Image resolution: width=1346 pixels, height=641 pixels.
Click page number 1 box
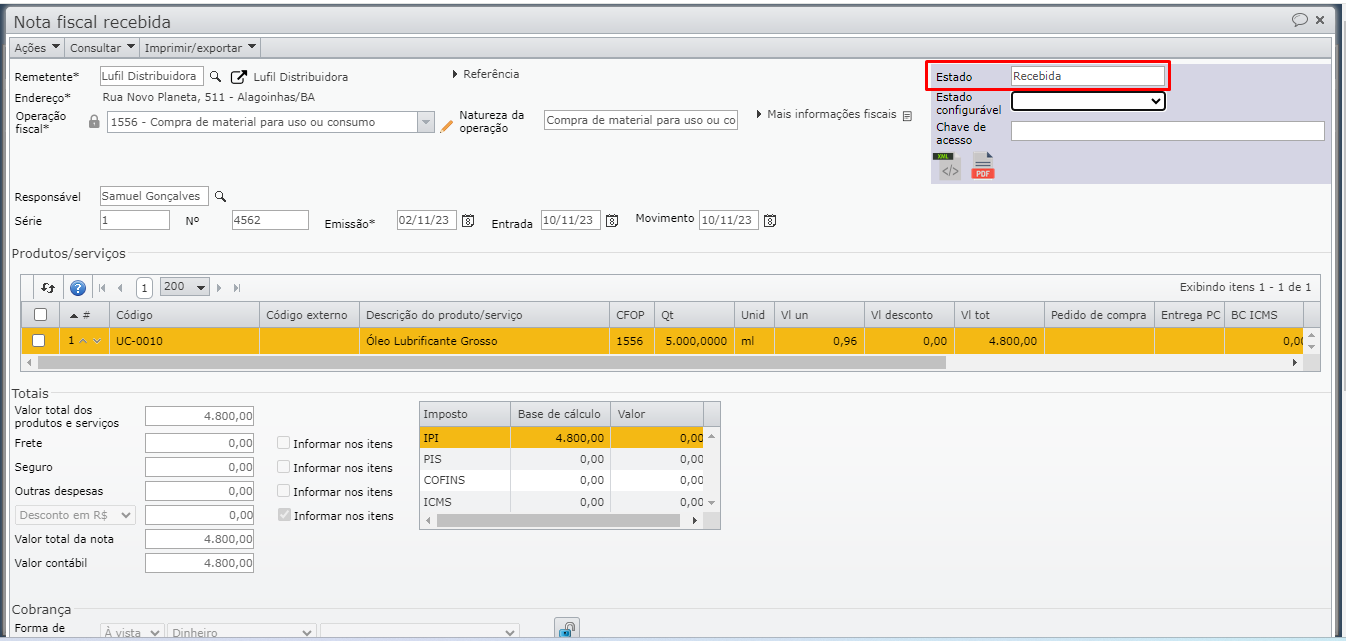(144, 288)
